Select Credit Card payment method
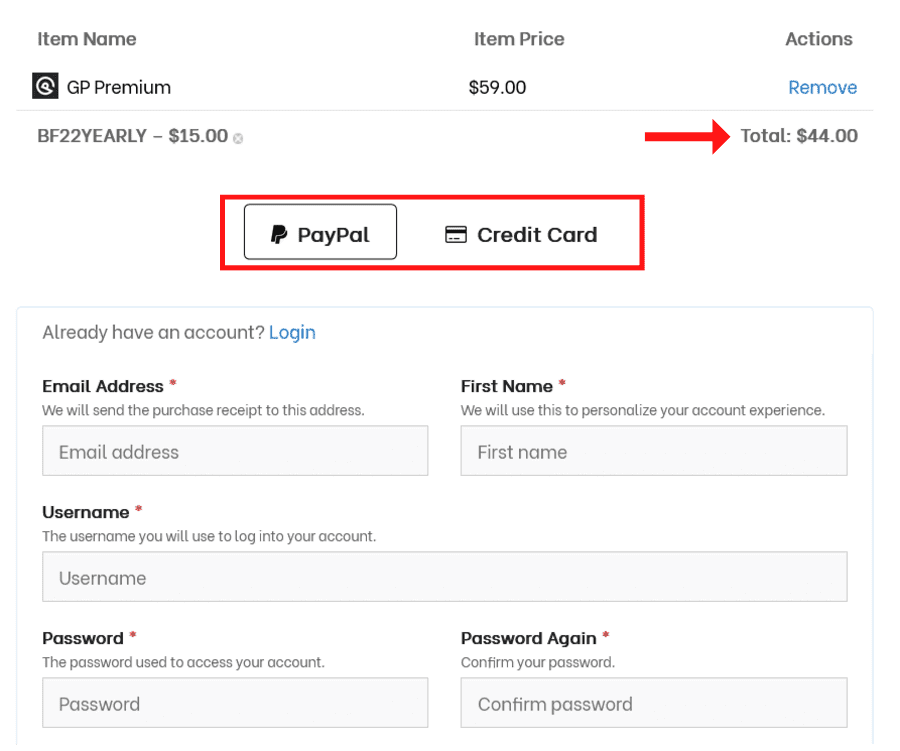Screen dimensions: 900x751 [x=521, y=234]
